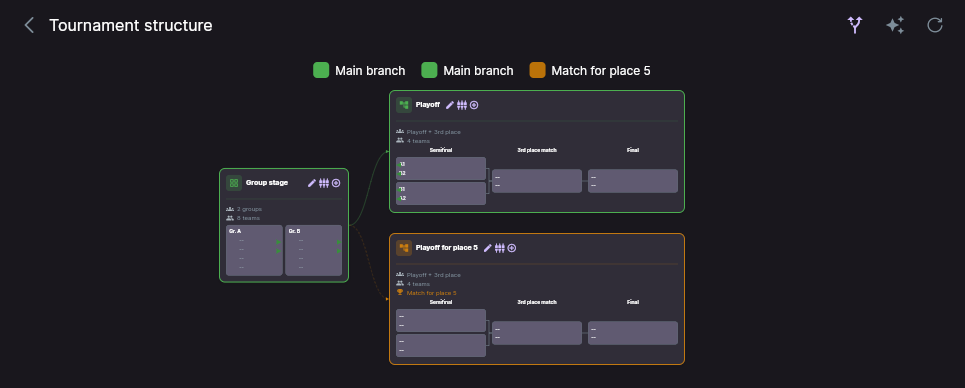
Task: Click the branch split icon in top toolbar
Action: (x=854, y=25)
